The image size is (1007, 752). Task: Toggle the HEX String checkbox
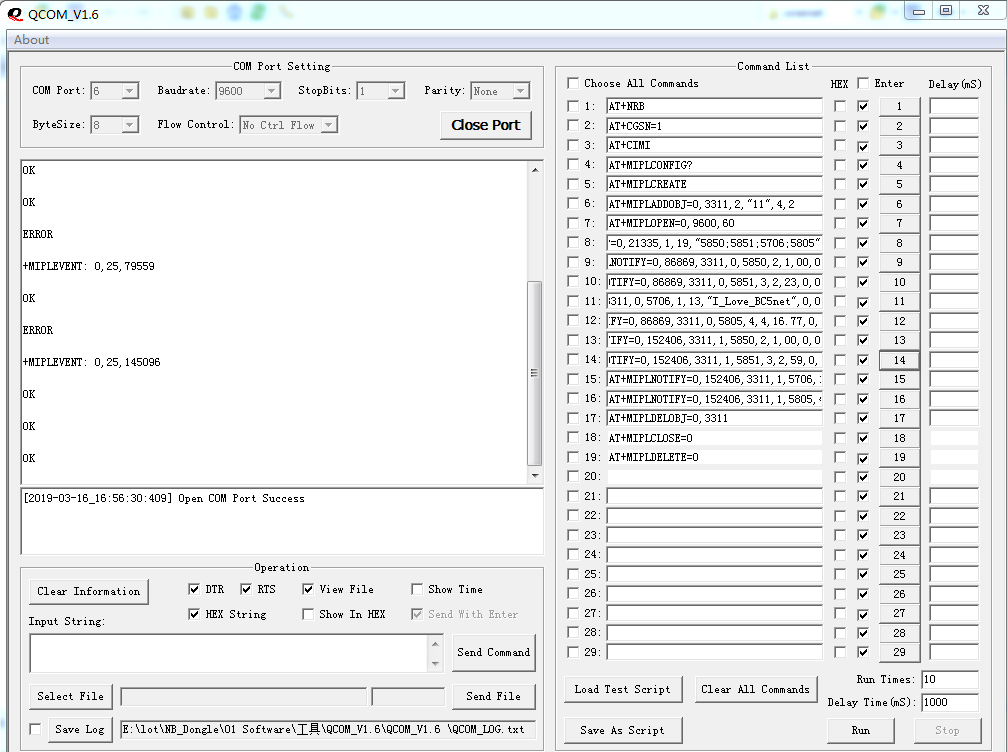[x=194, y=614]
